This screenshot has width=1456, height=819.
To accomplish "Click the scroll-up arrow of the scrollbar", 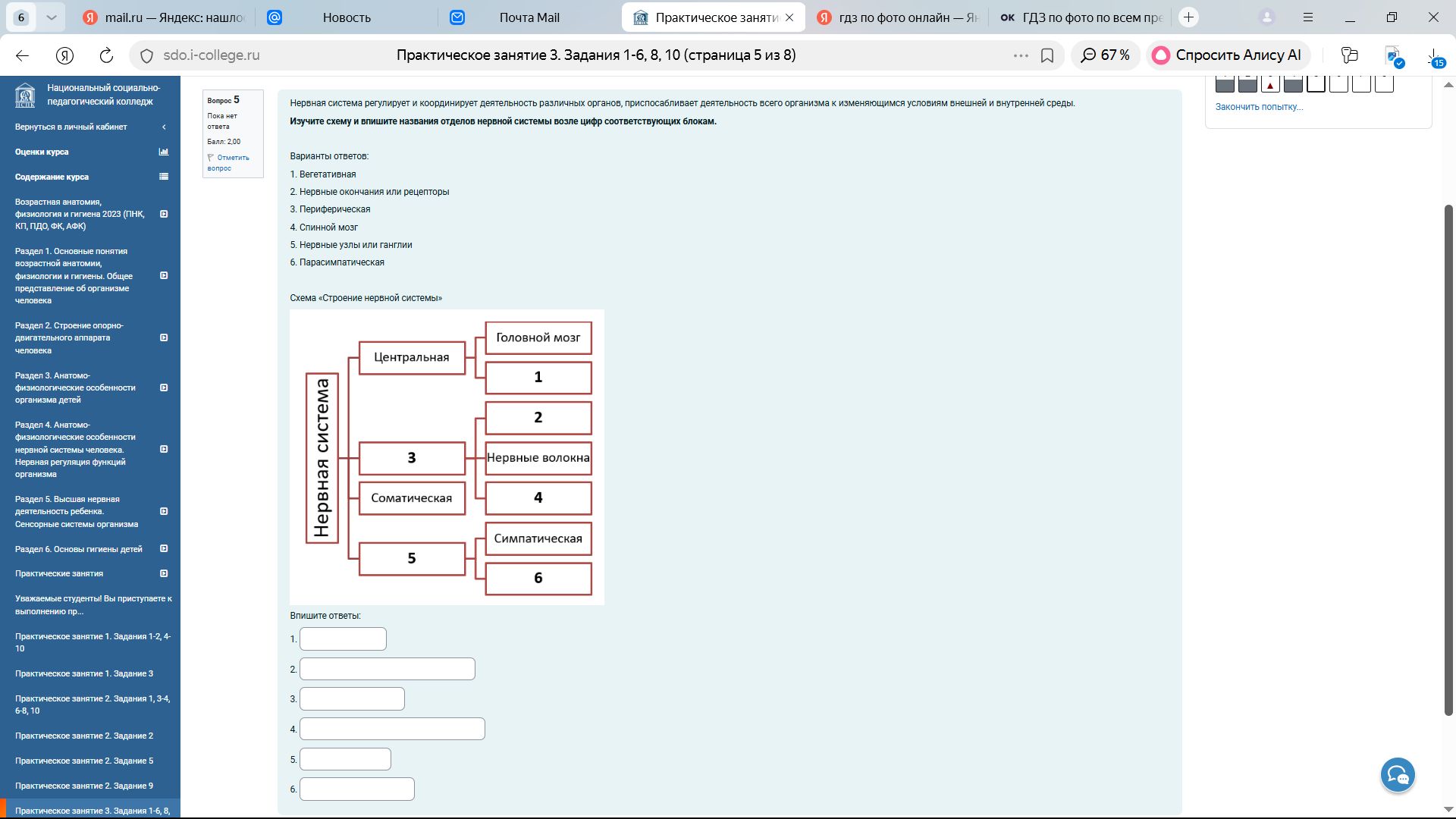I will click(x=1448, y=83).
